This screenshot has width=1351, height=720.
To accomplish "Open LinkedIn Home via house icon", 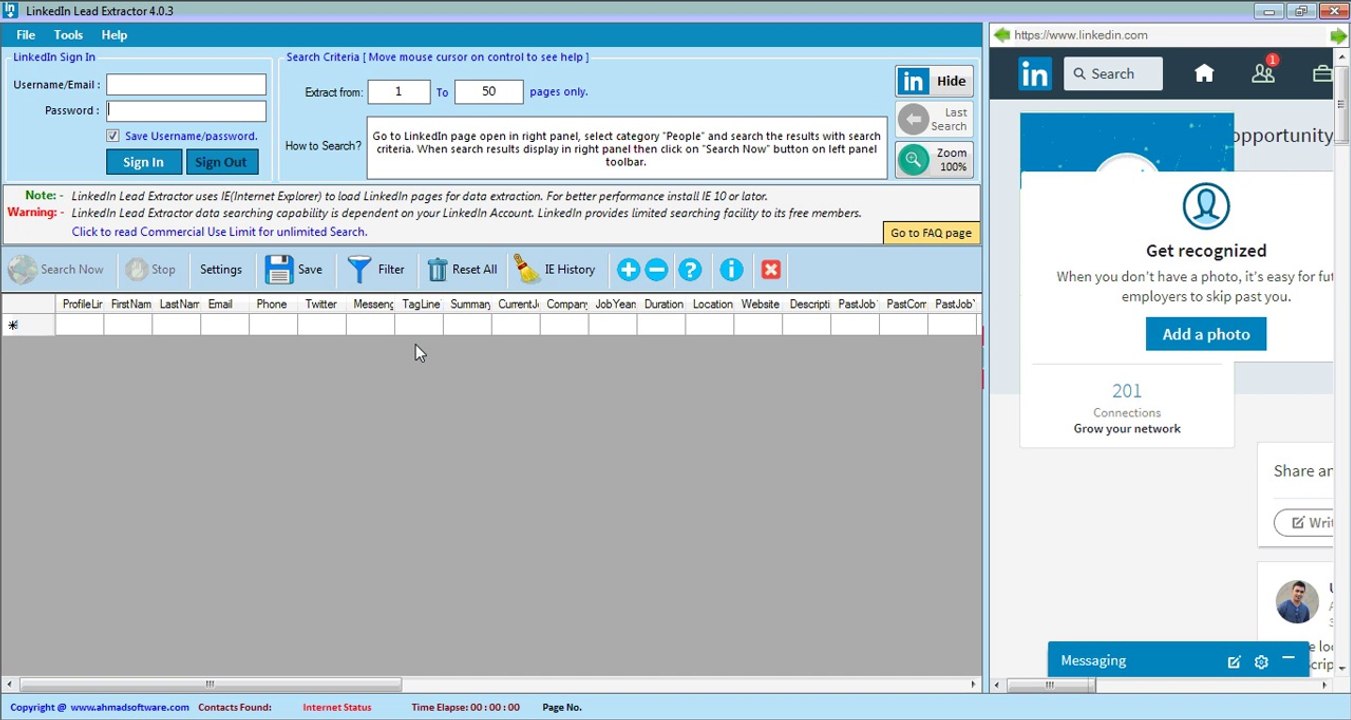I will pyautogui.click(x=1204, y=73).
